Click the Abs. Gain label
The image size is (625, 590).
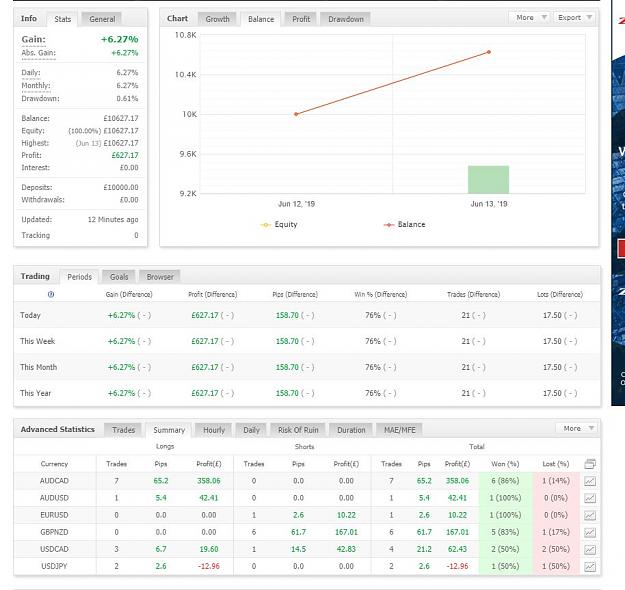pyautogui.click(x=39, y=53)
